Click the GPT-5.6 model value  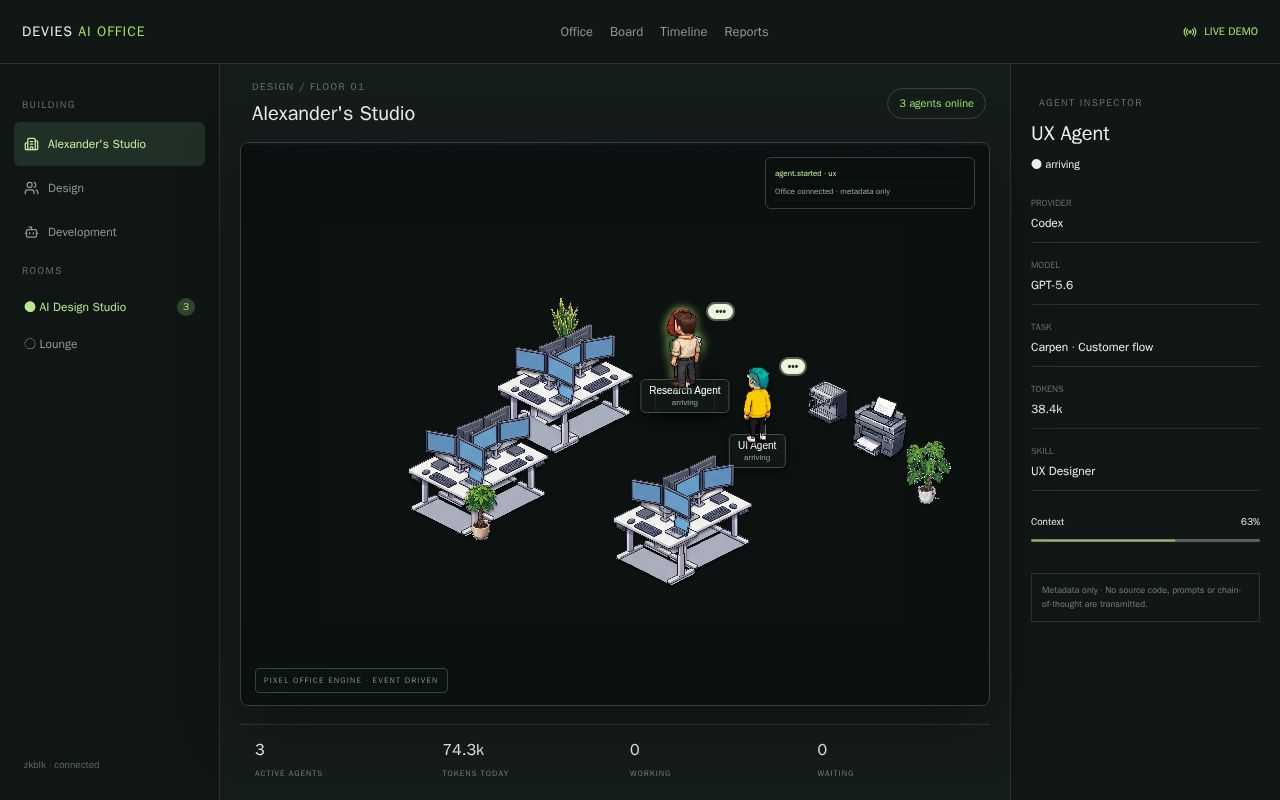pos(1052,285)
